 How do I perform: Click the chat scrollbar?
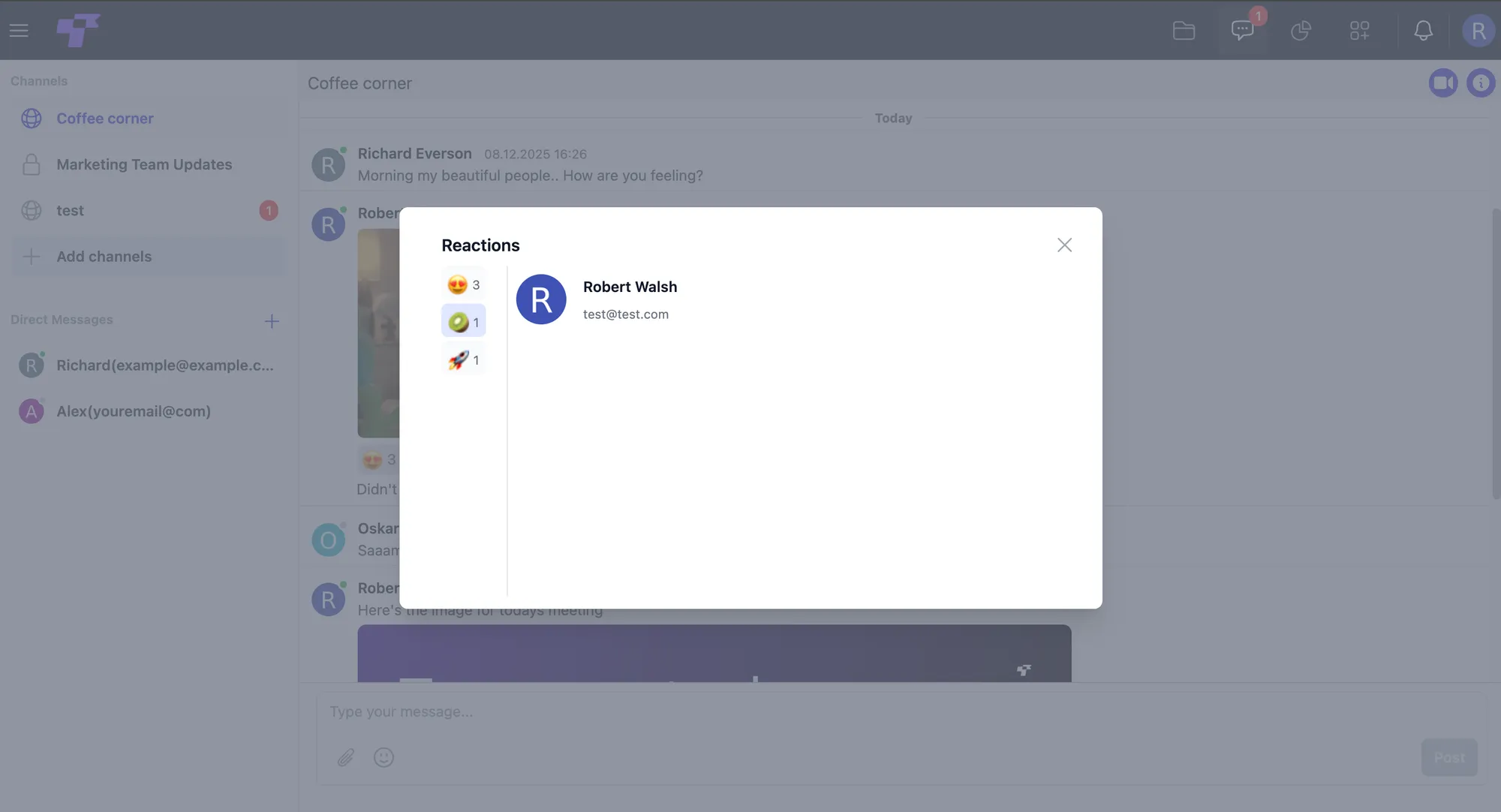tap(1496, 353)
